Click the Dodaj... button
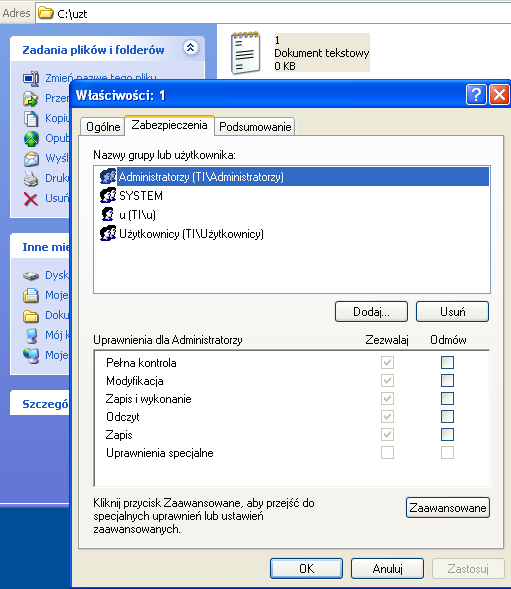 [x=371, y=311]
